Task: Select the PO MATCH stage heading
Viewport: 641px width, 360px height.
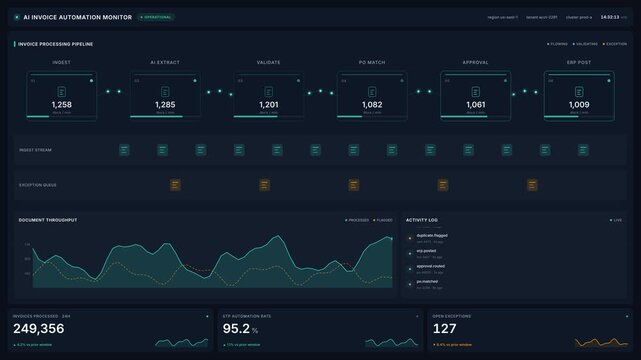Action: [x=372, y=63]
